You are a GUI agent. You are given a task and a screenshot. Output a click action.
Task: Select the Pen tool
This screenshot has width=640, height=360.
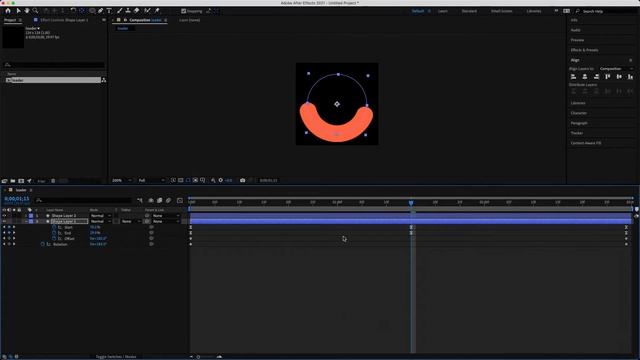100,11
